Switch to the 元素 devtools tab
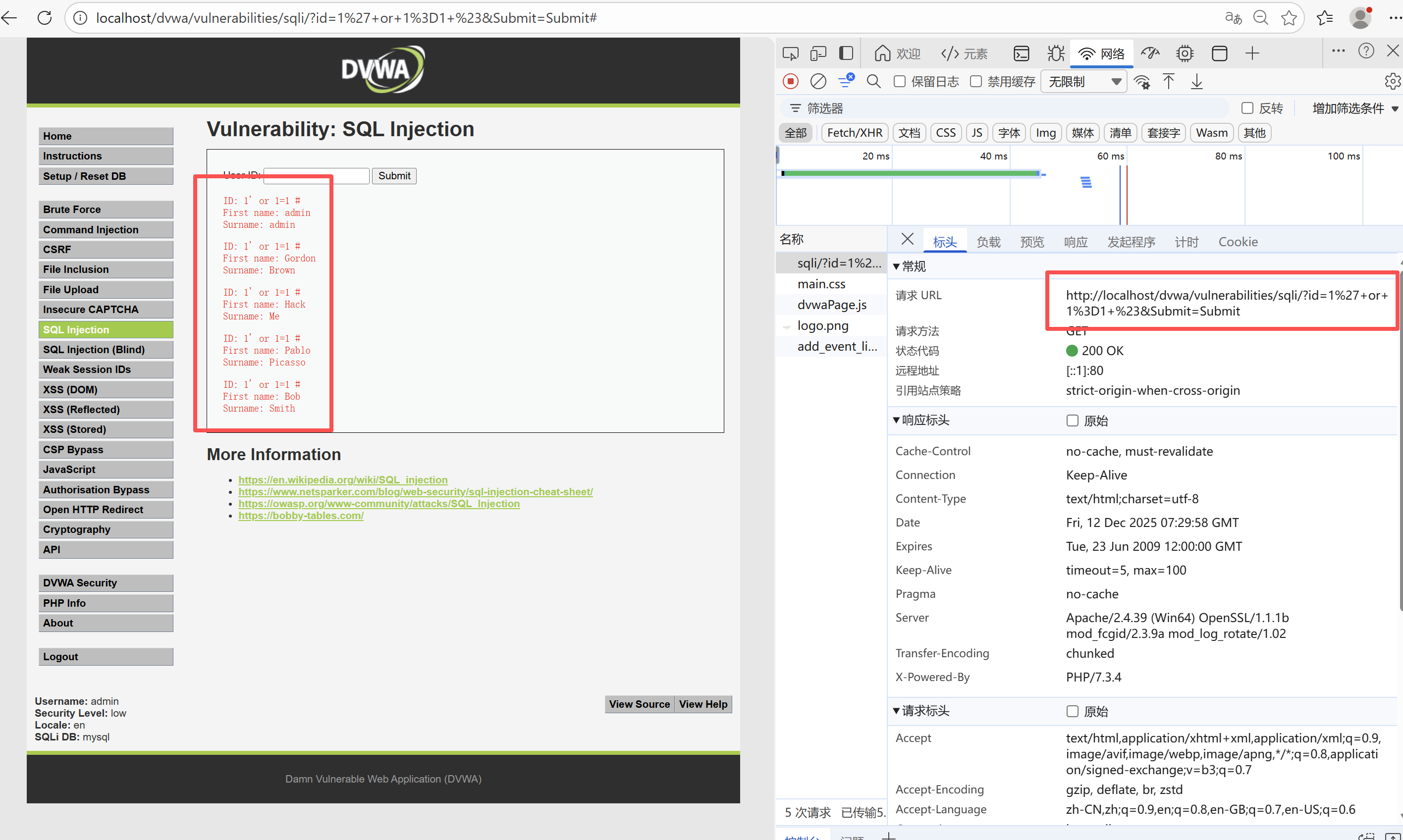Viewport: 1403px width, 840px height. [964, 53]
